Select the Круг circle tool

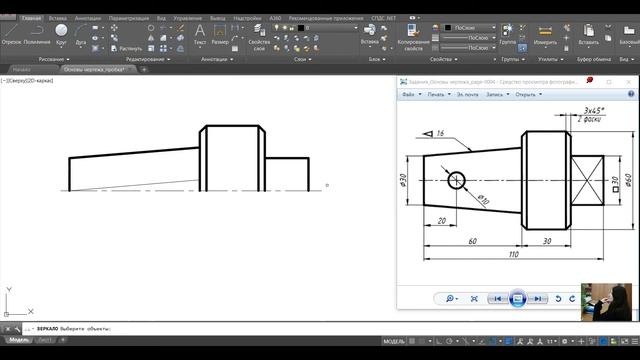(x=61, y=33)
